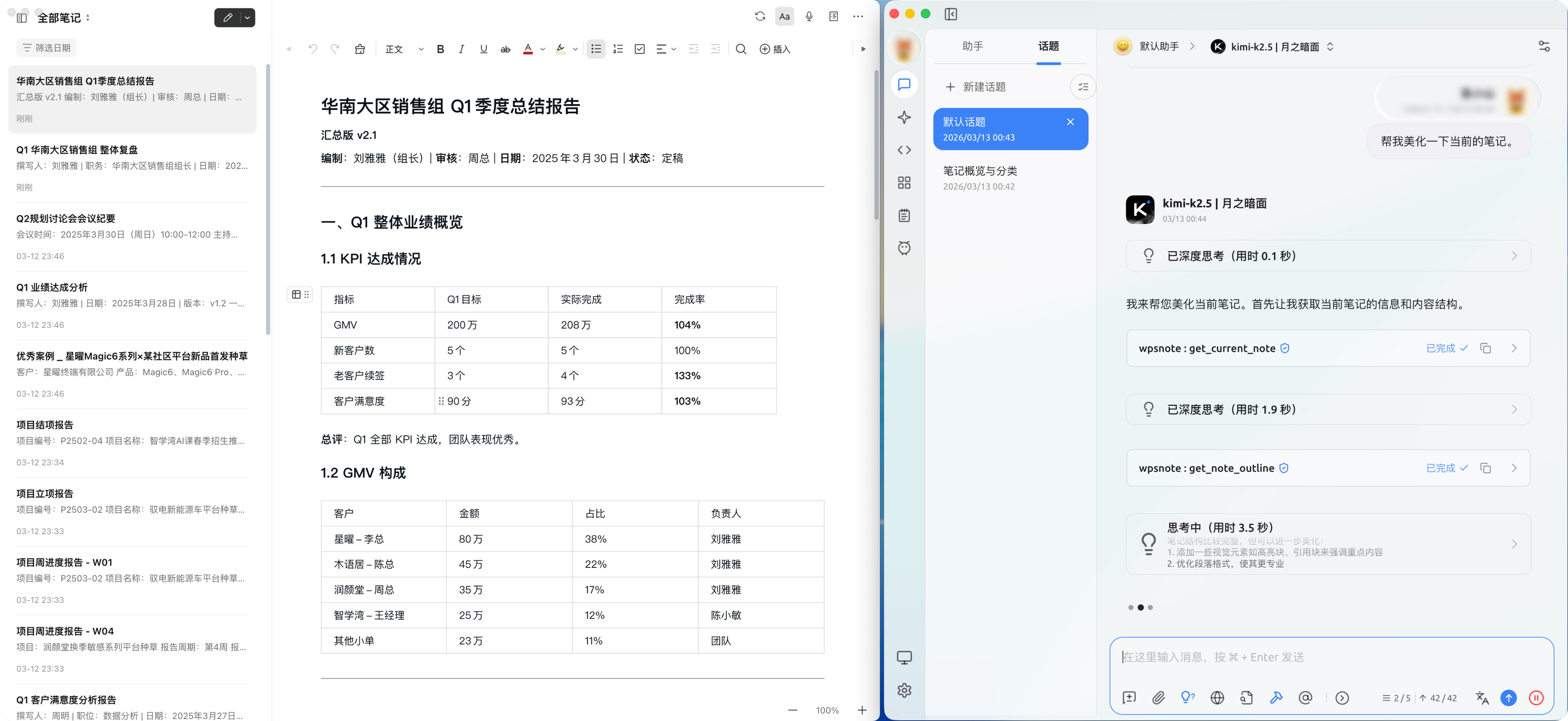This screenshot has height=721, width=1568.
Task: Select the skill hammer icon in chat
Action: click(x=1276, y=698)
